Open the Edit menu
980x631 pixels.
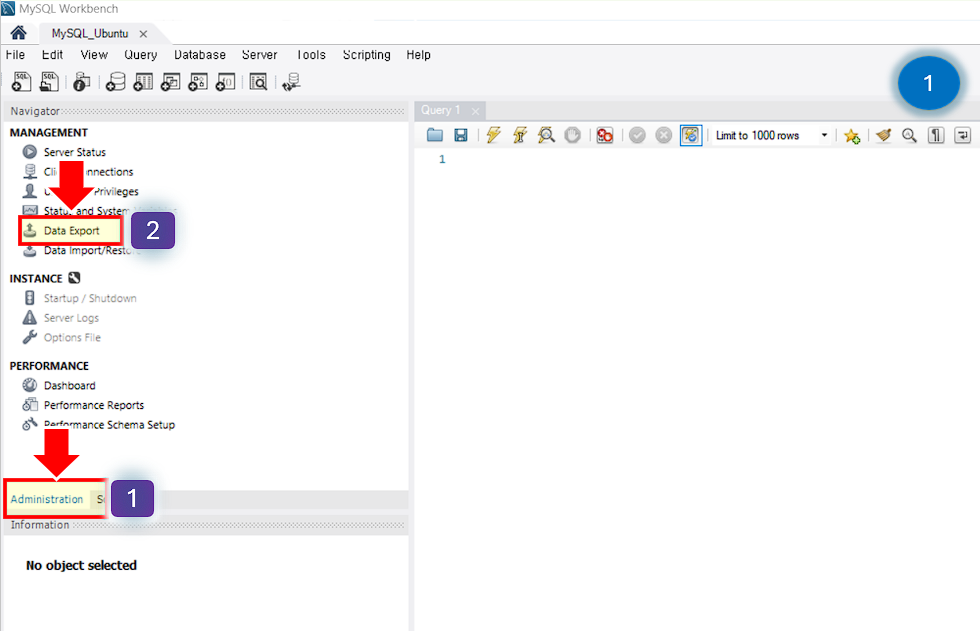coord(52,55)
